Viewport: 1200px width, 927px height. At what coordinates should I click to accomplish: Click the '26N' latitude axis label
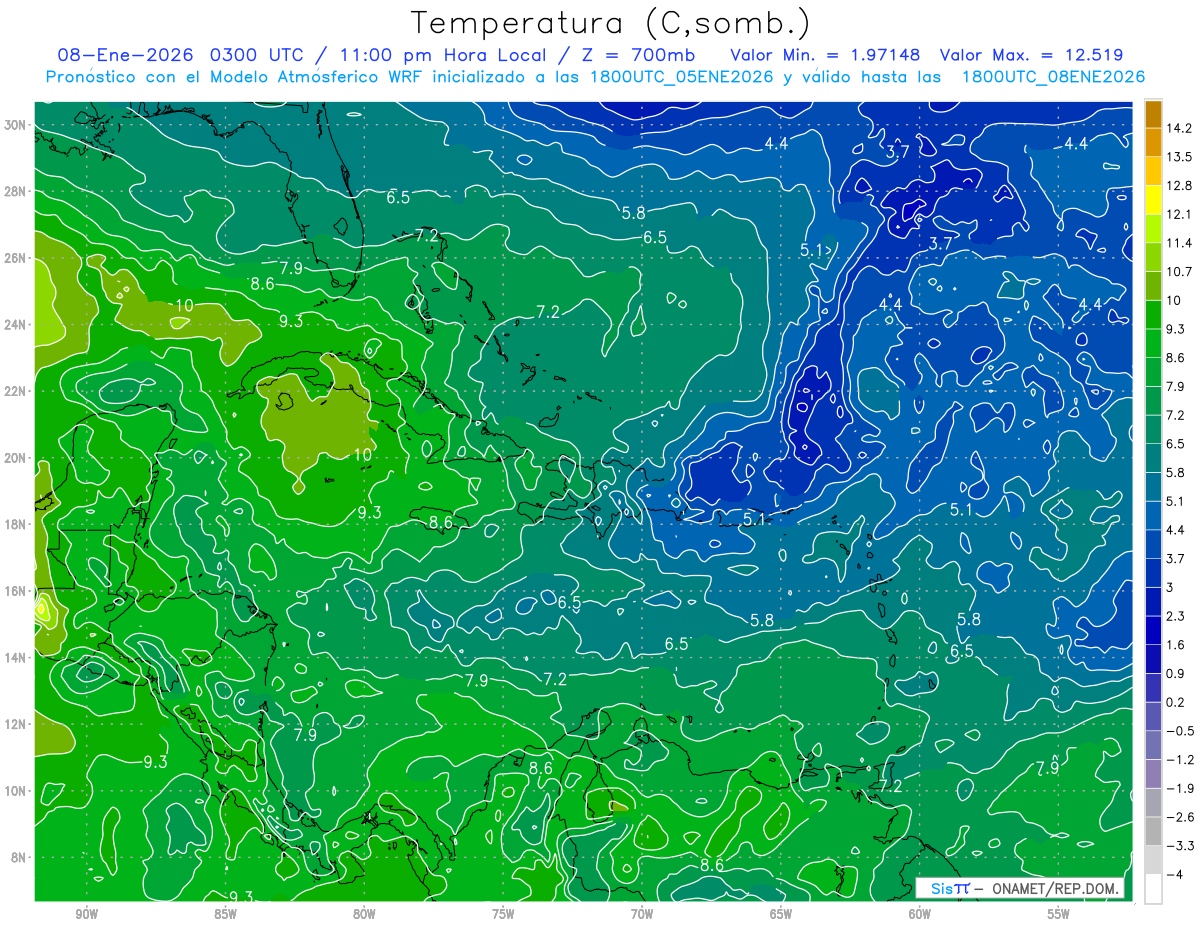tap(17, 258)
